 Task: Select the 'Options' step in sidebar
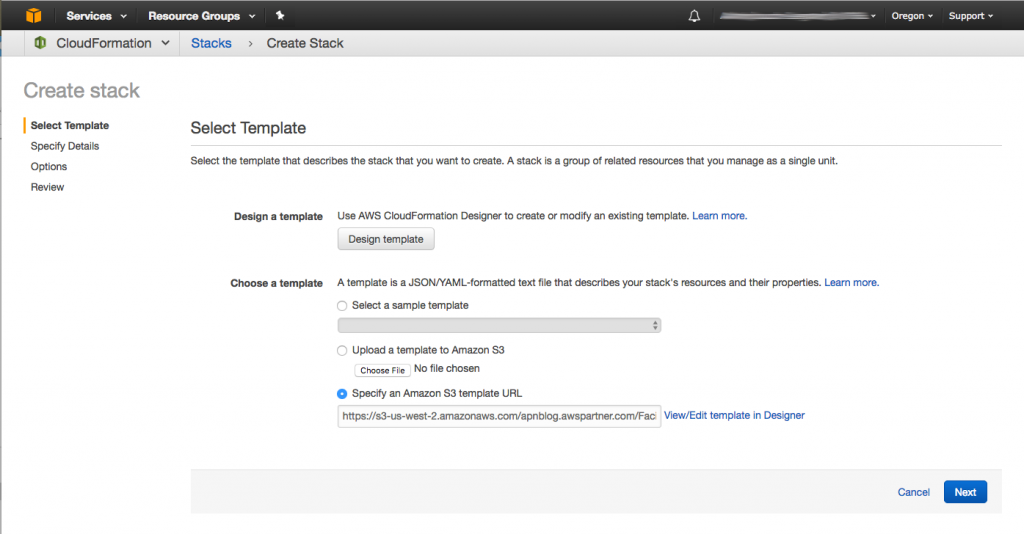click(48, 166)
